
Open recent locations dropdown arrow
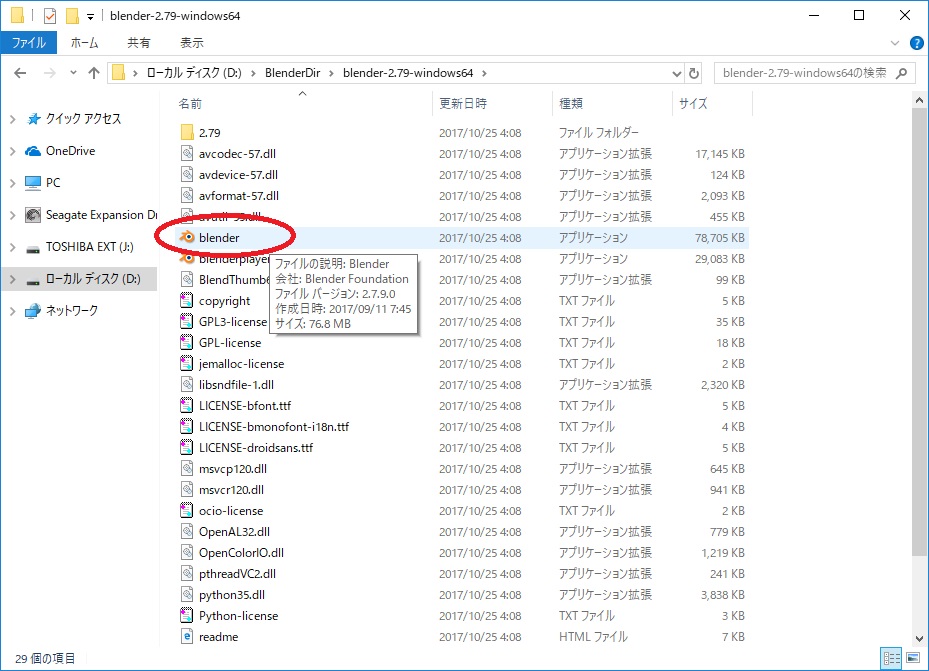pos(73,73)
